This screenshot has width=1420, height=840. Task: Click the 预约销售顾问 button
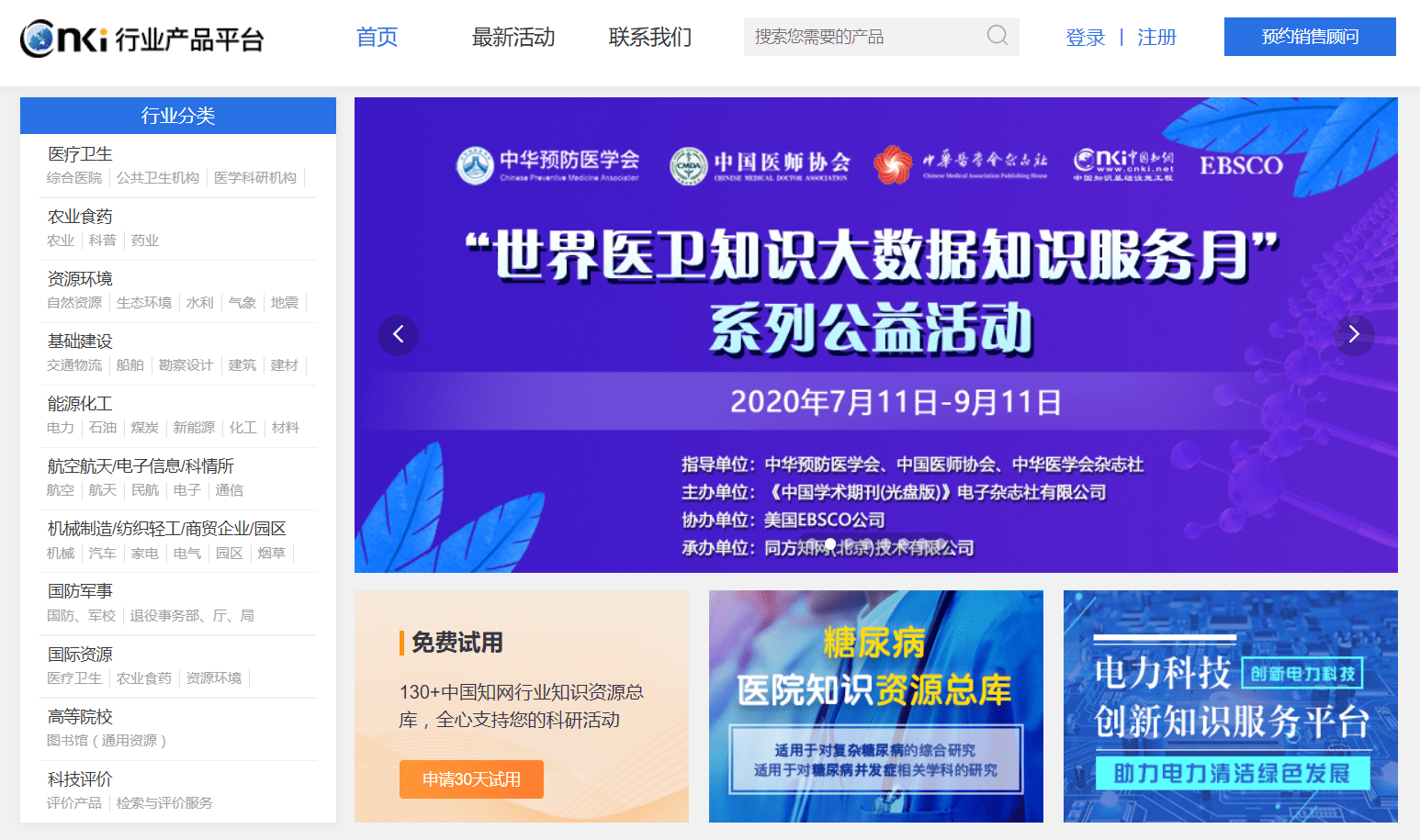(1310, 37)
